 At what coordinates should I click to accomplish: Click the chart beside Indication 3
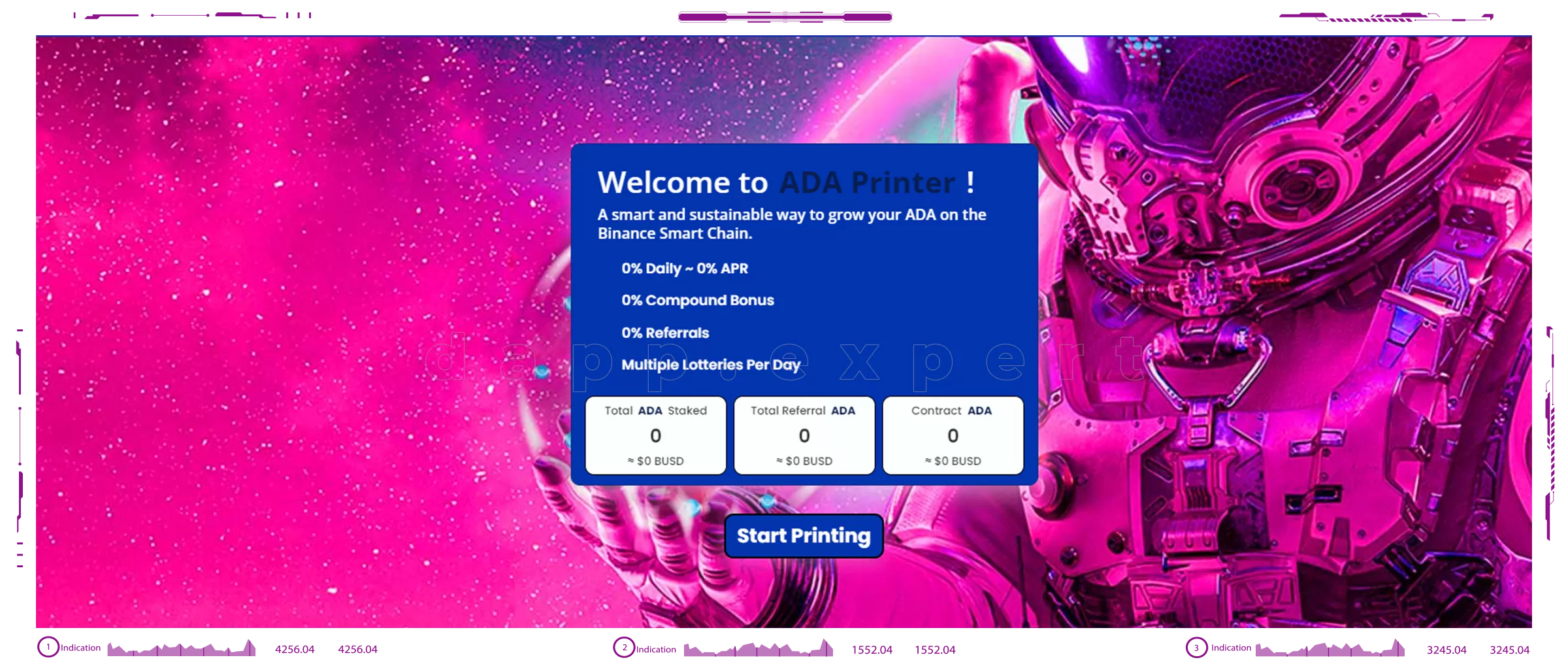click(x=1330, y=648)
